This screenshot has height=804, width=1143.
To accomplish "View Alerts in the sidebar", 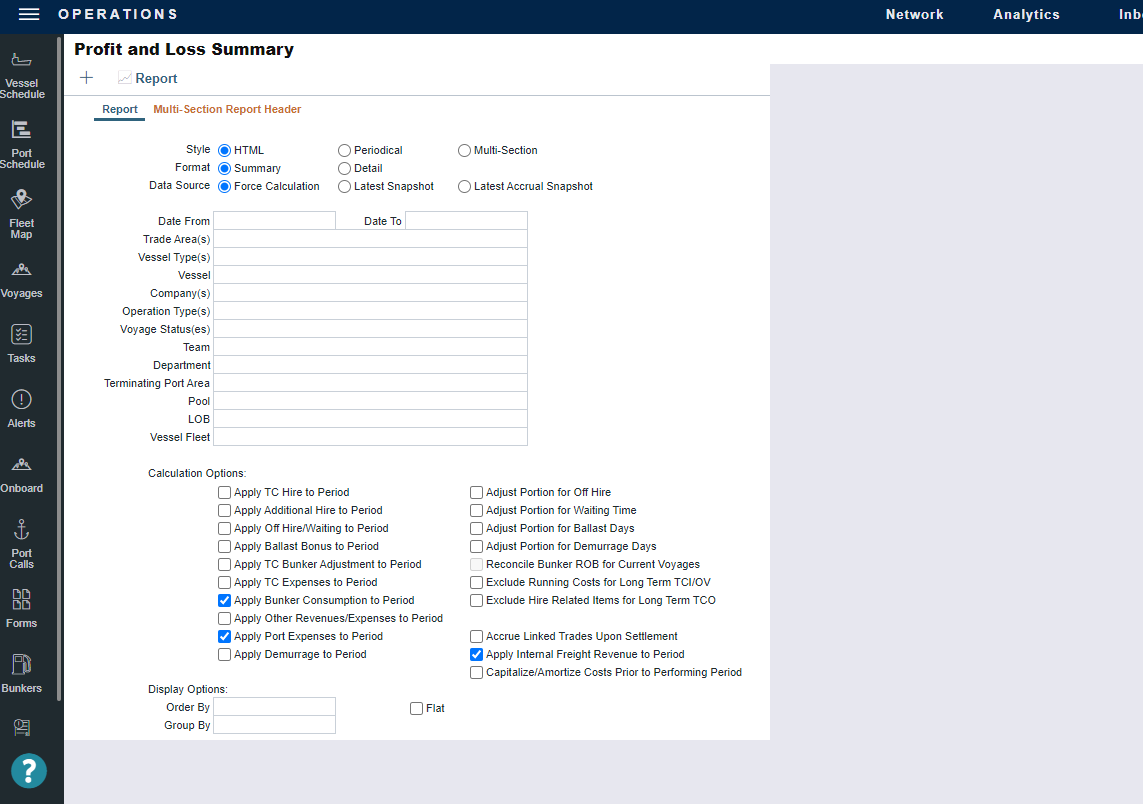I will [22, 408].
